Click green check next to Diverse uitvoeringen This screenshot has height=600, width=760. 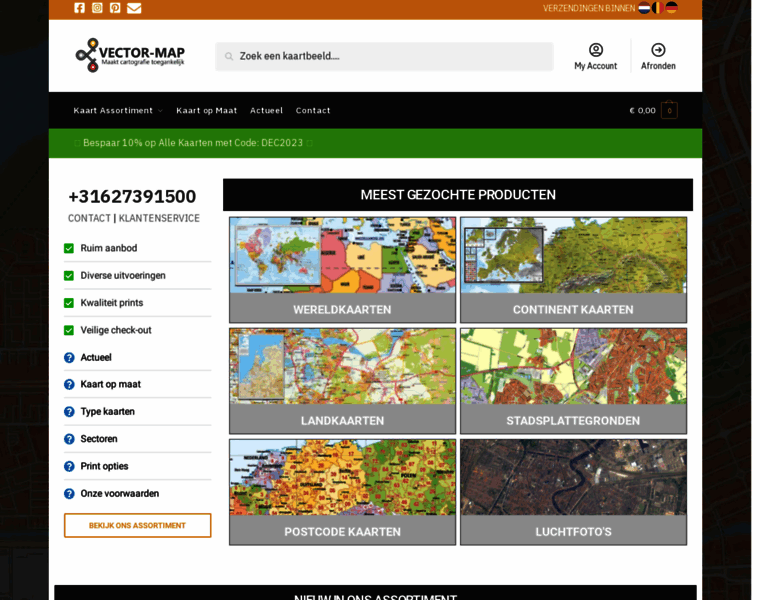click(69, 276)
